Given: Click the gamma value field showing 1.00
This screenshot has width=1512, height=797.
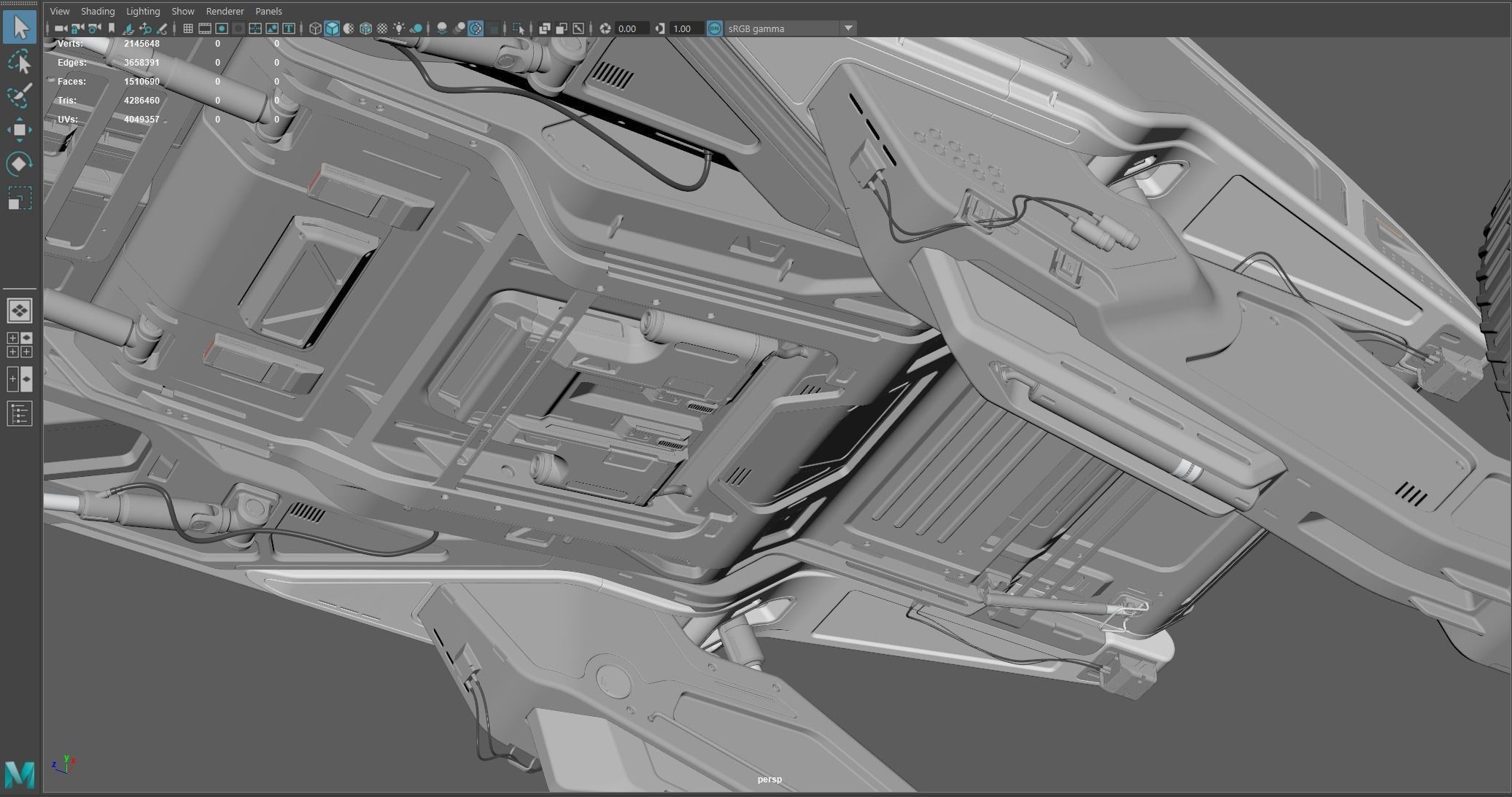Looking at the screenshot, I should point(686,28).
